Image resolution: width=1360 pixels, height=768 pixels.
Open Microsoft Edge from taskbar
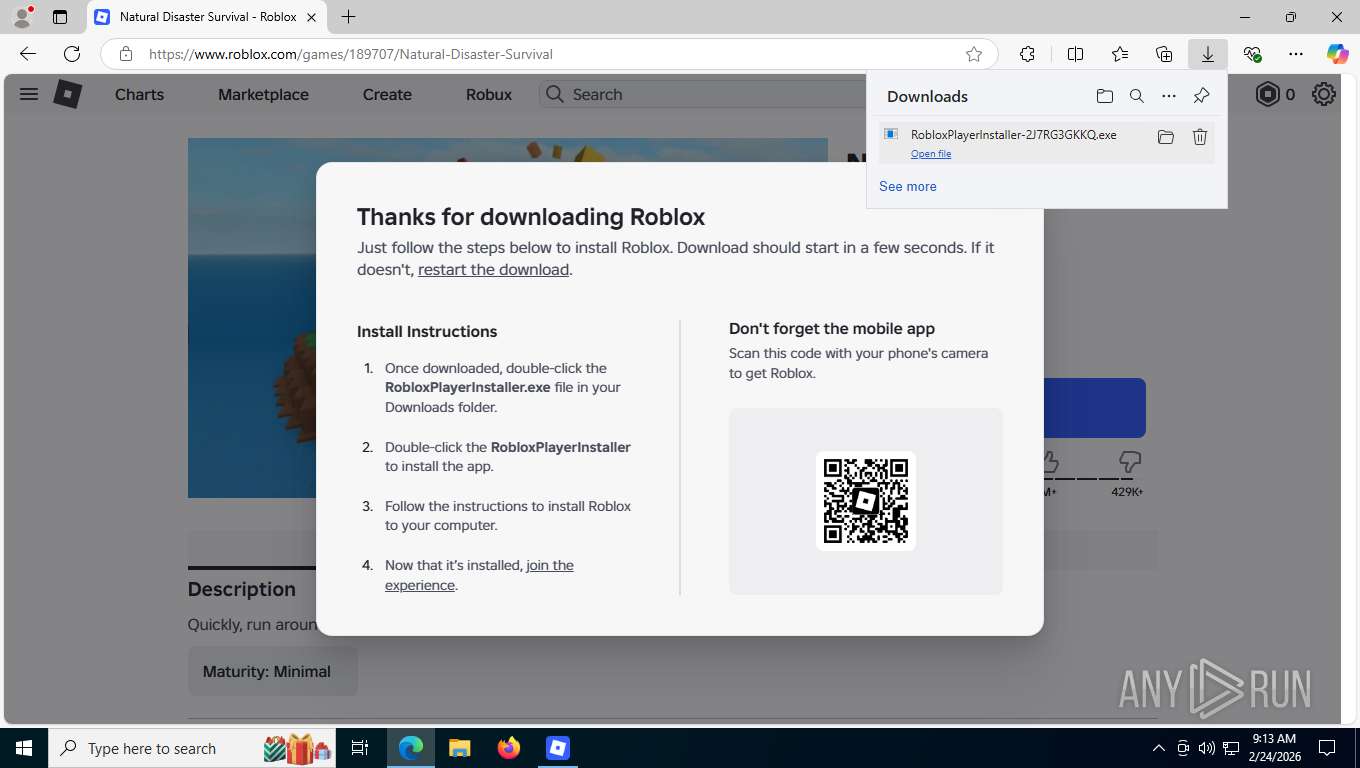[411, 748]
